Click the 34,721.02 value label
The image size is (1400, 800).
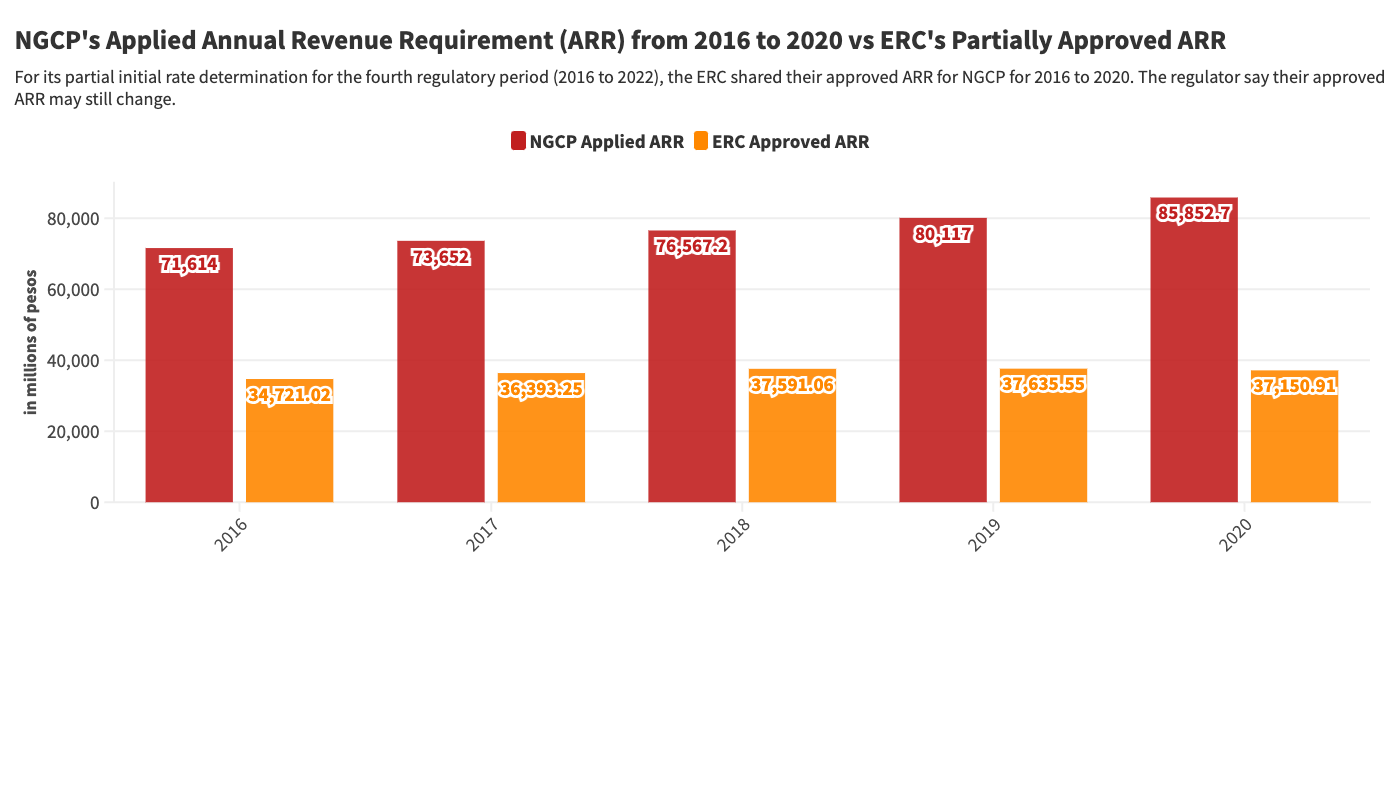pyautogui.click(x=290, y=395)
